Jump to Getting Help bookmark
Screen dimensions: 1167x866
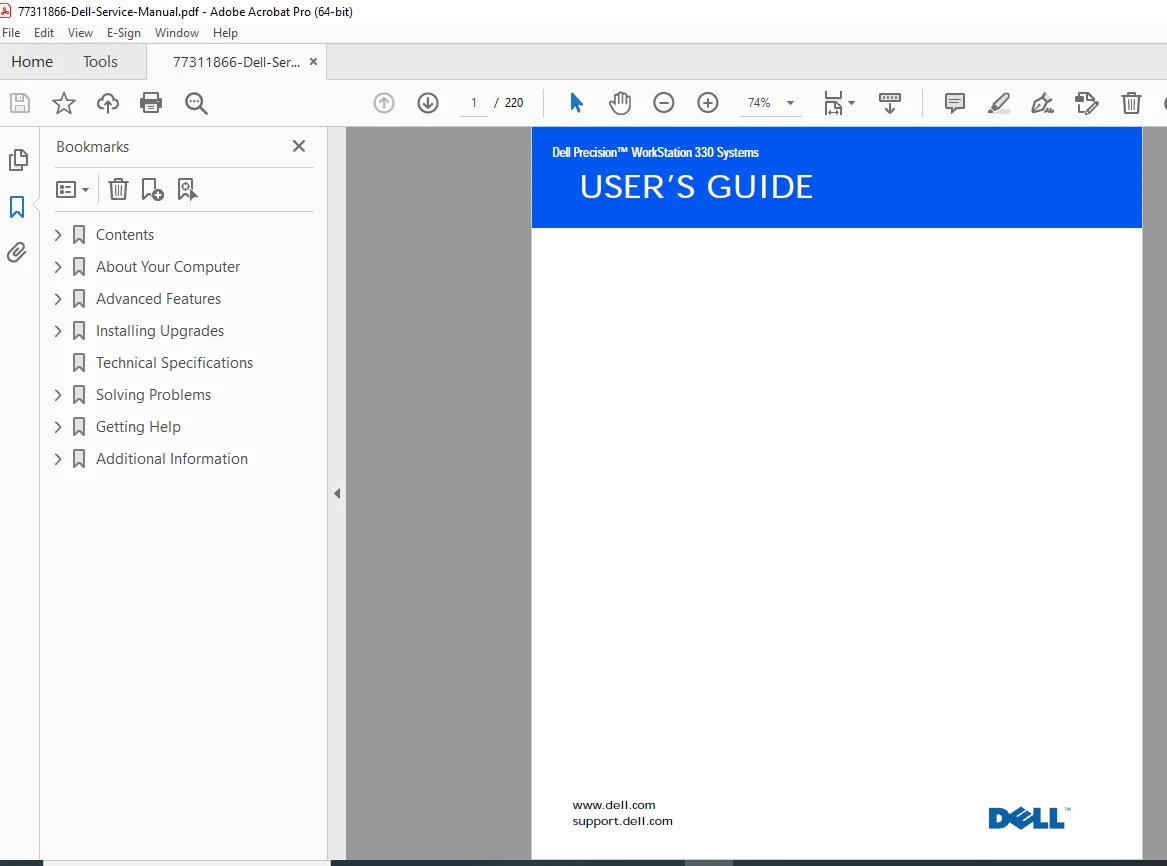(x=138, y=427)
